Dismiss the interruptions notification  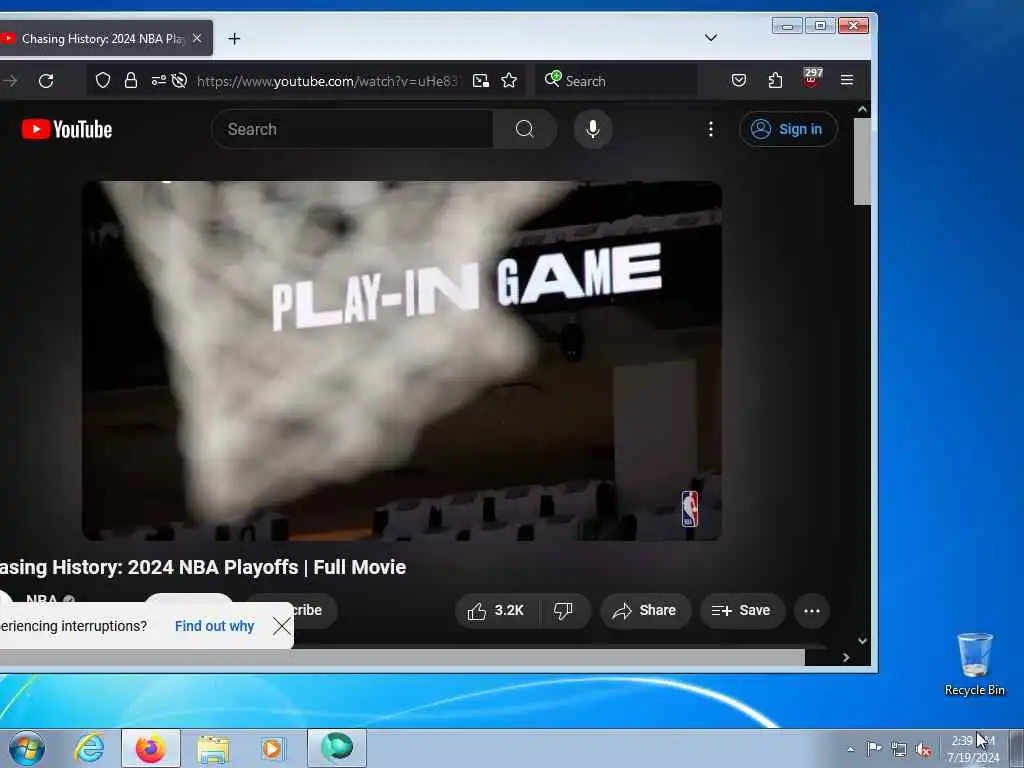click(282, 626)
